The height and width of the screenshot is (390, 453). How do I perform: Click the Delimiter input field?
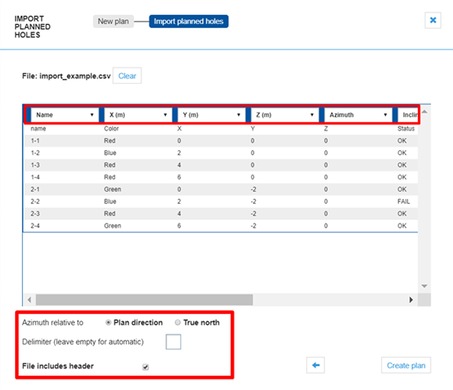tap(173, 342)
